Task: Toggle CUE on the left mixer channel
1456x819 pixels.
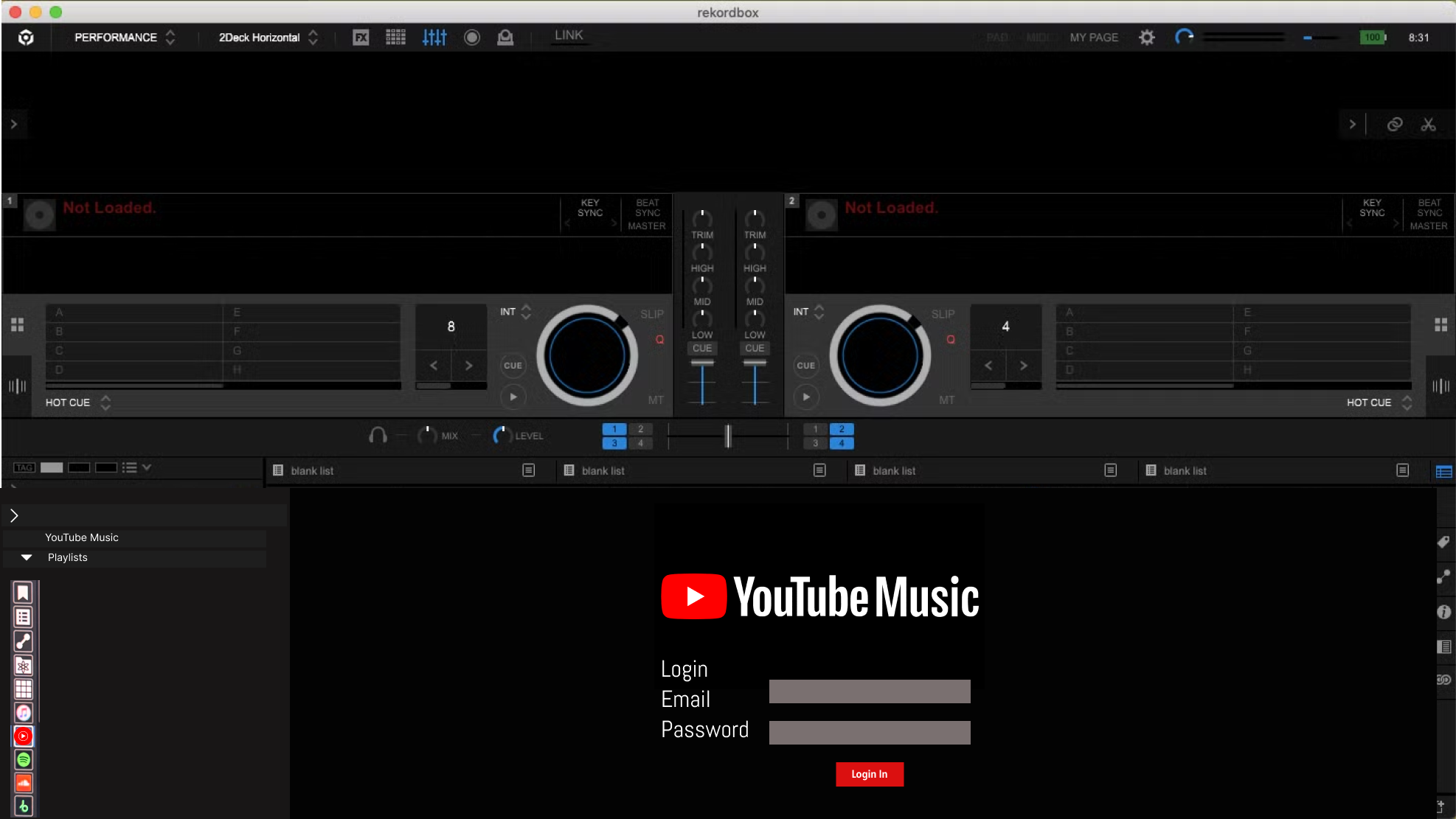Action: [701, 348]
